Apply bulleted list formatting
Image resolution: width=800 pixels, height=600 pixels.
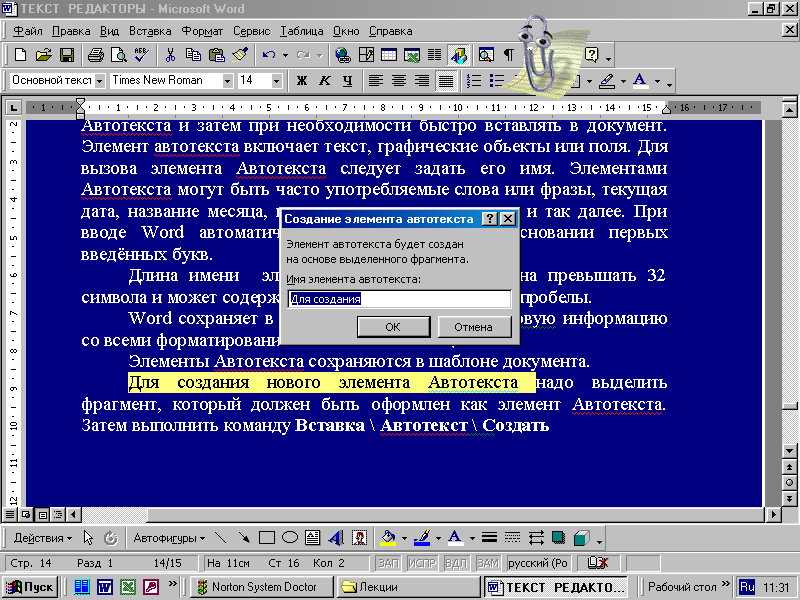coord(497,81)
